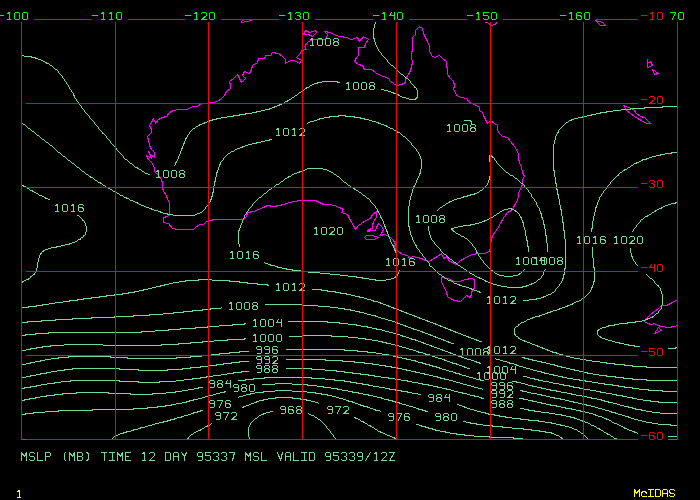Select the -50 latitude label on right

point(654,352)
